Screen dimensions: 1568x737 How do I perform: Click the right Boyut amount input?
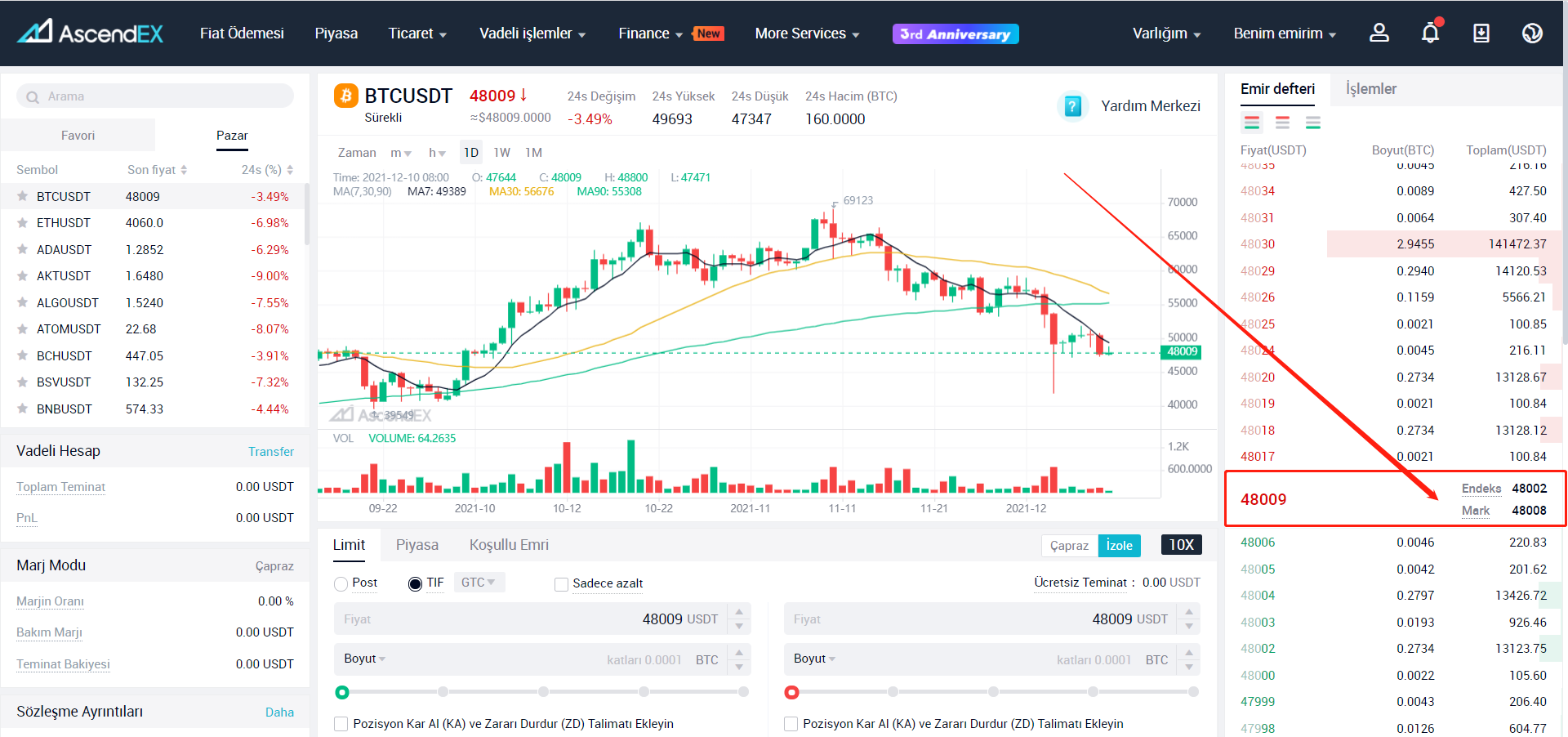click(979, 659)
